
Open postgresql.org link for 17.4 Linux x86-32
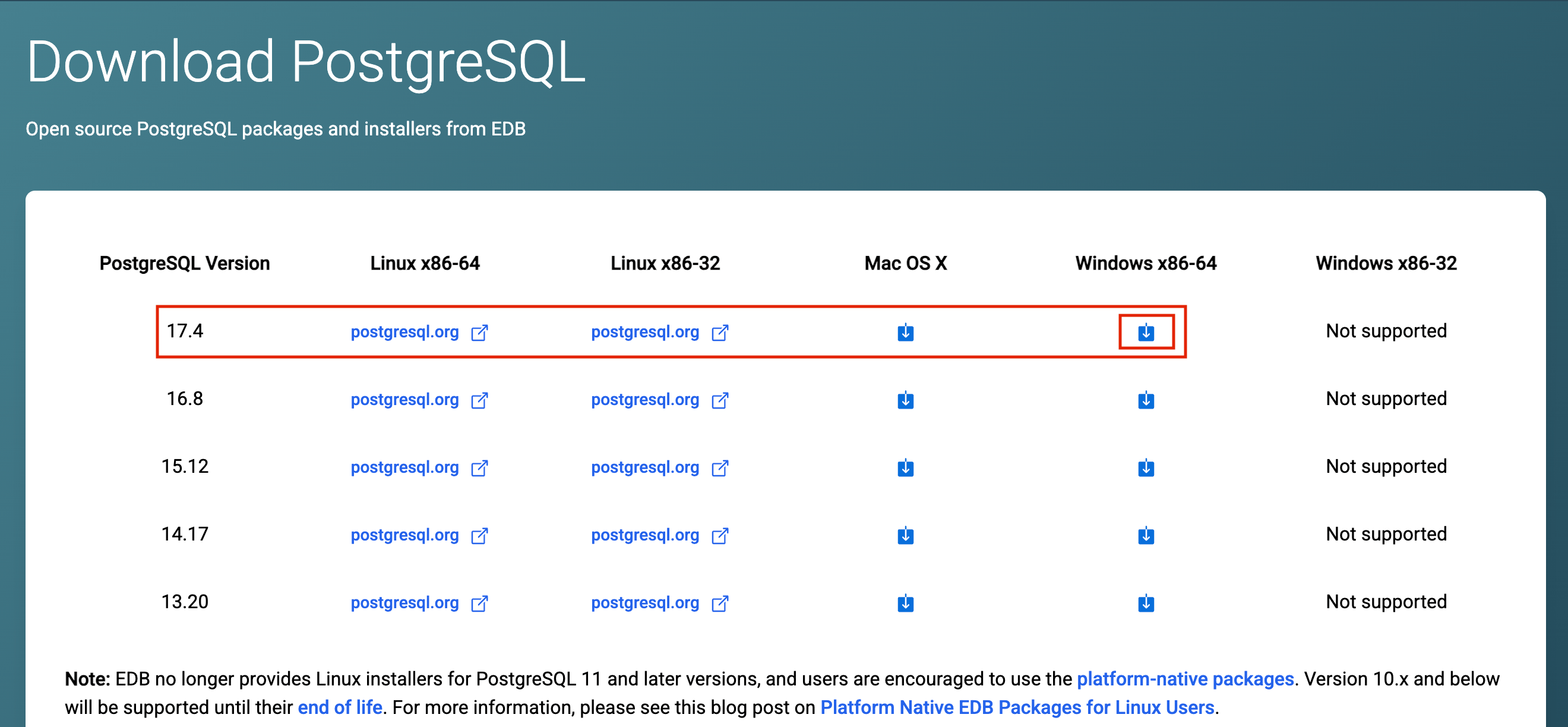click(644, 332)
